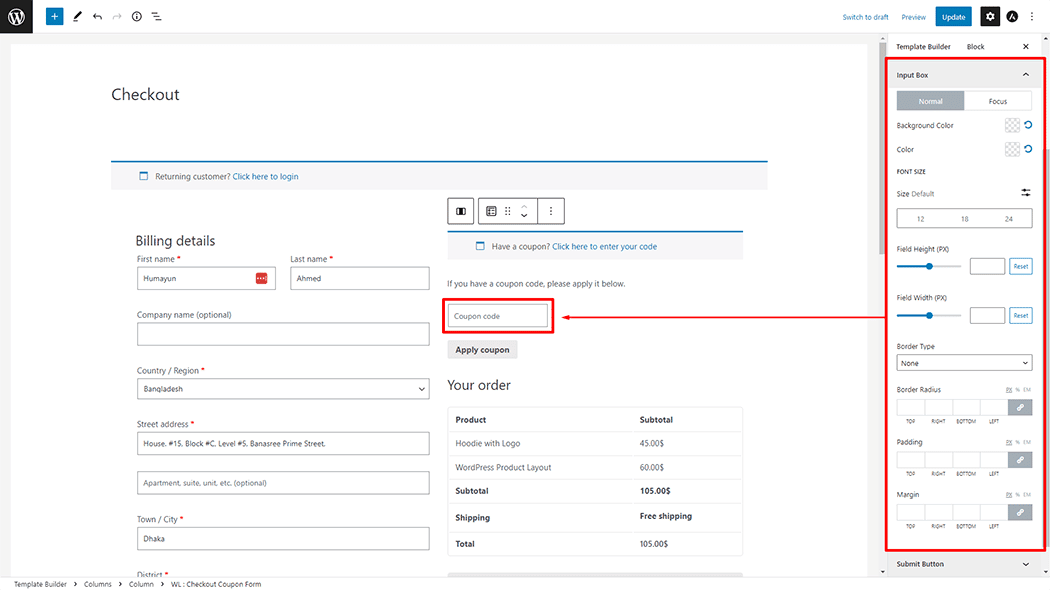Toggle linked sides for Padding
Image resolution: width=1050 pixels, height=590 pixels.
pos(1020,460)
